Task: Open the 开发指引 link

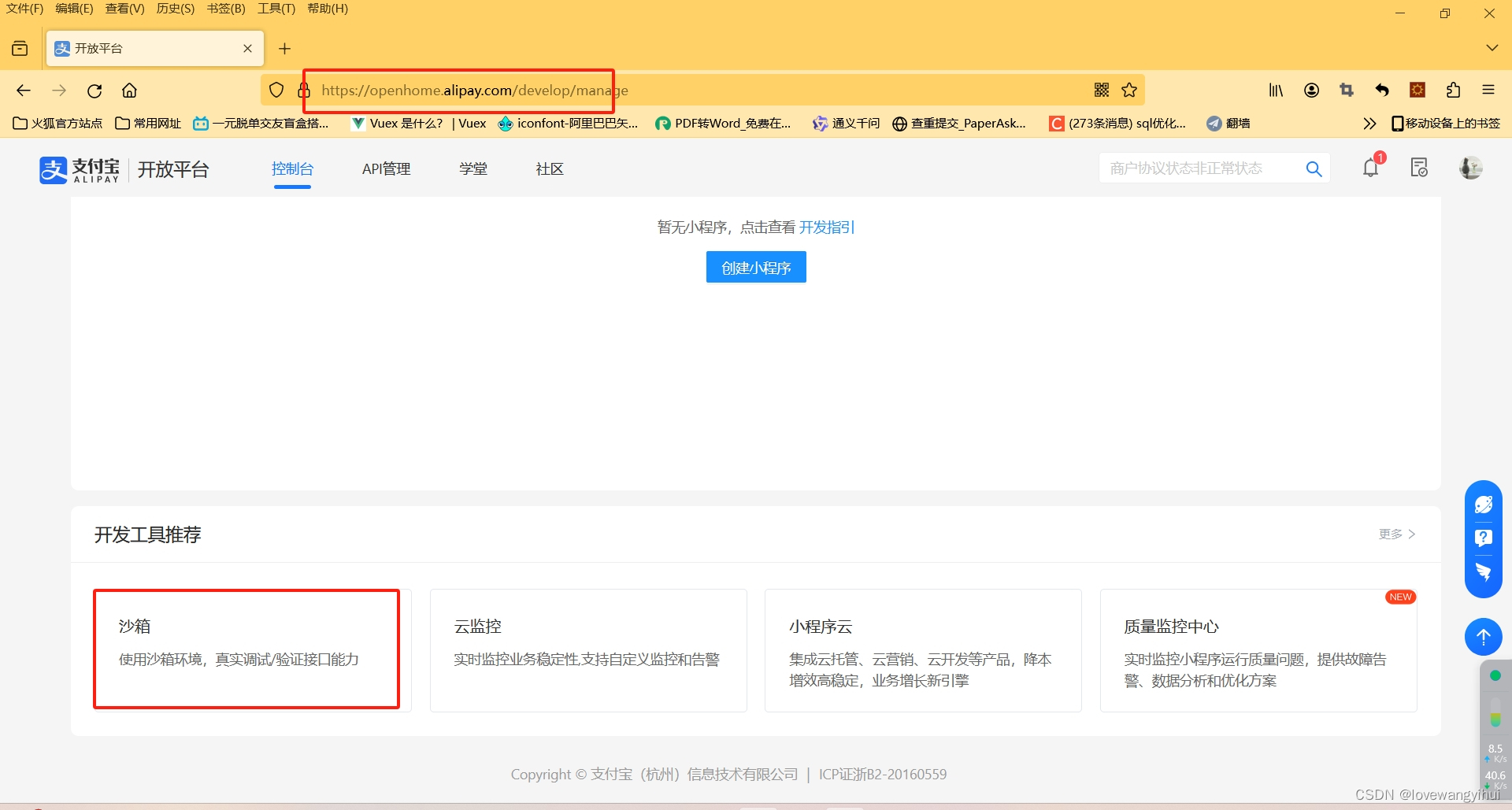Action: (827, 227)
